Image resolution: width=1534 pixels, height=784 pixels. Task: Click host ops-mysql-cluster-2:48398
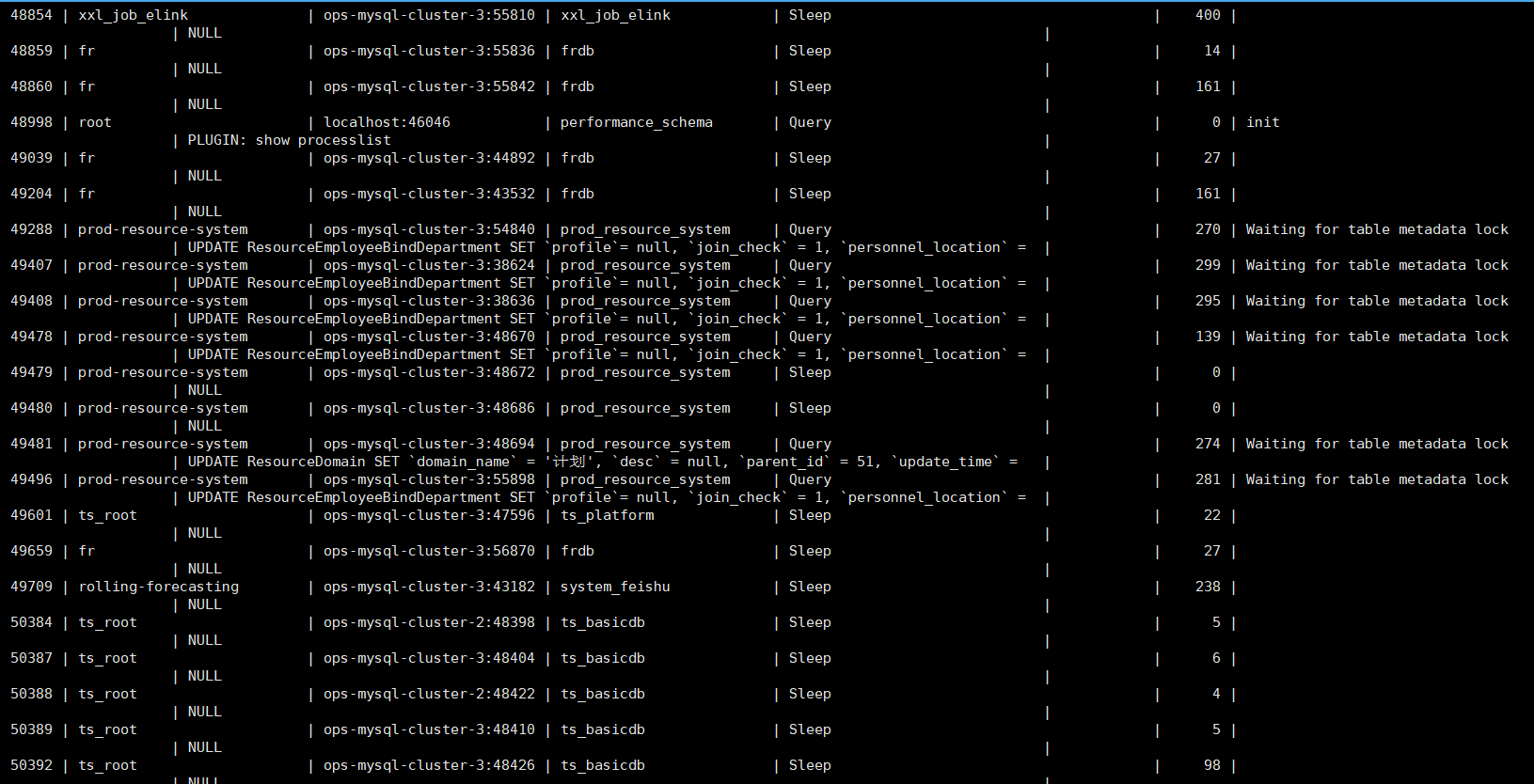[429, 622]
